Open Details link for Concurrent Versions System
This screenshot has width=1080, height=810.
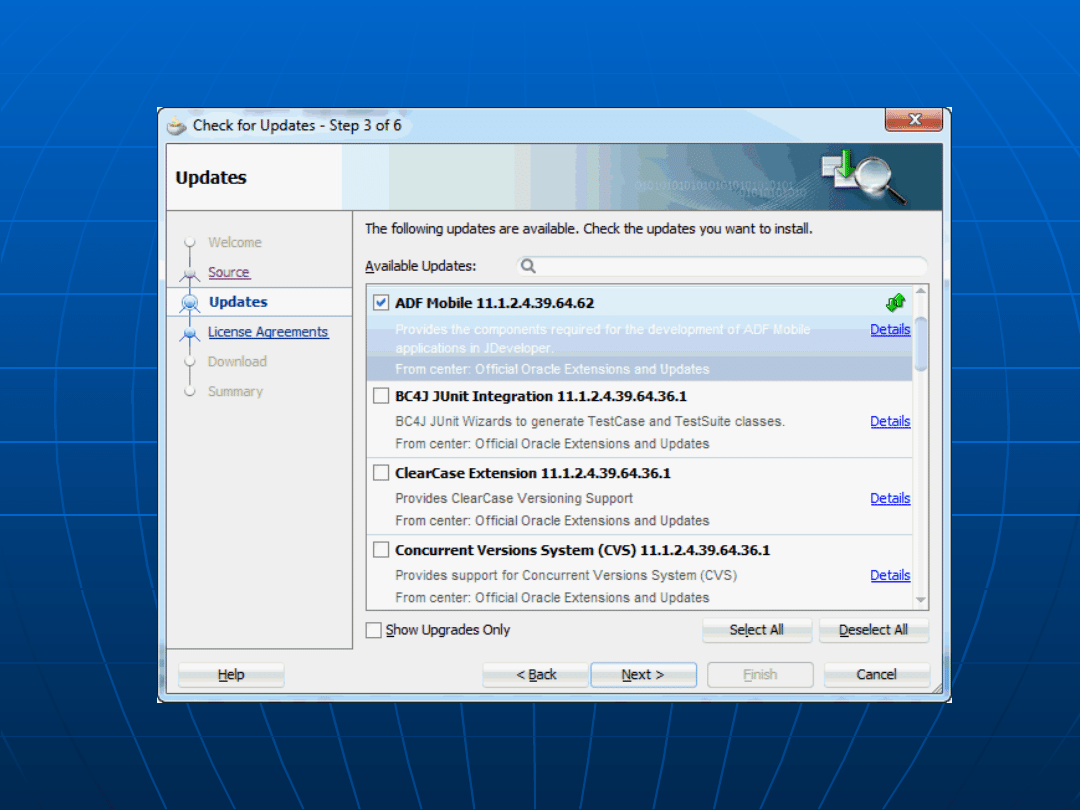(890, 575)
